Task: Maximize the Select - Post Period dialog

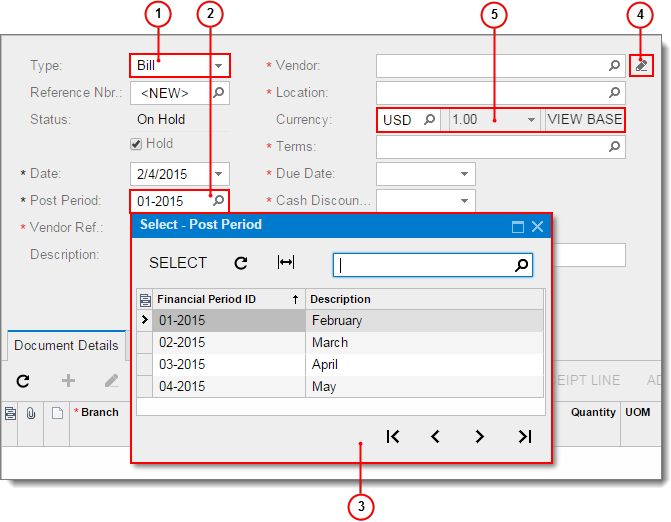Action: pos(518,226)
